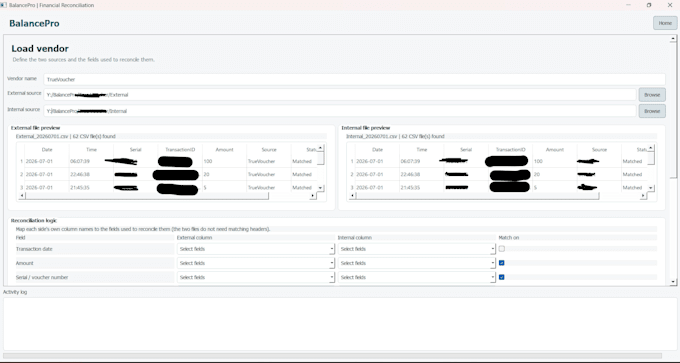Viewport: 680px width, 363px height.
Task: Click Source column header in External preview
Action: [269, 150]
